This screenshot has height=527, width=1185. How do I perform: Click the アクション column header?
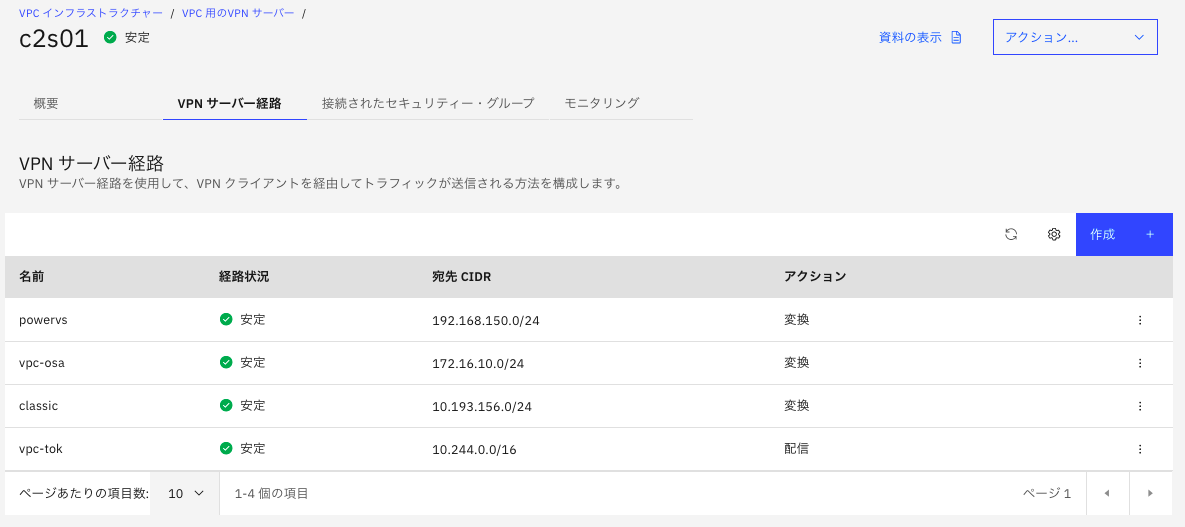coord(815,277)
